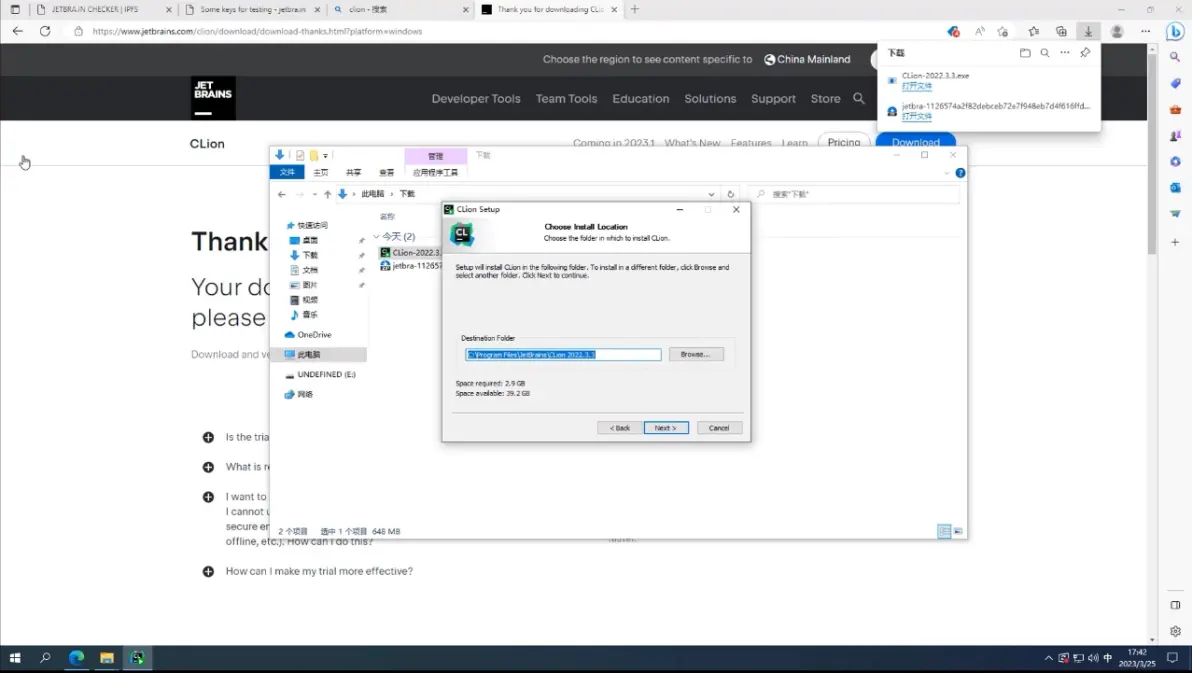Add page to favorites star icon
1192x673 pixels.
click(x=1003, y=31)
